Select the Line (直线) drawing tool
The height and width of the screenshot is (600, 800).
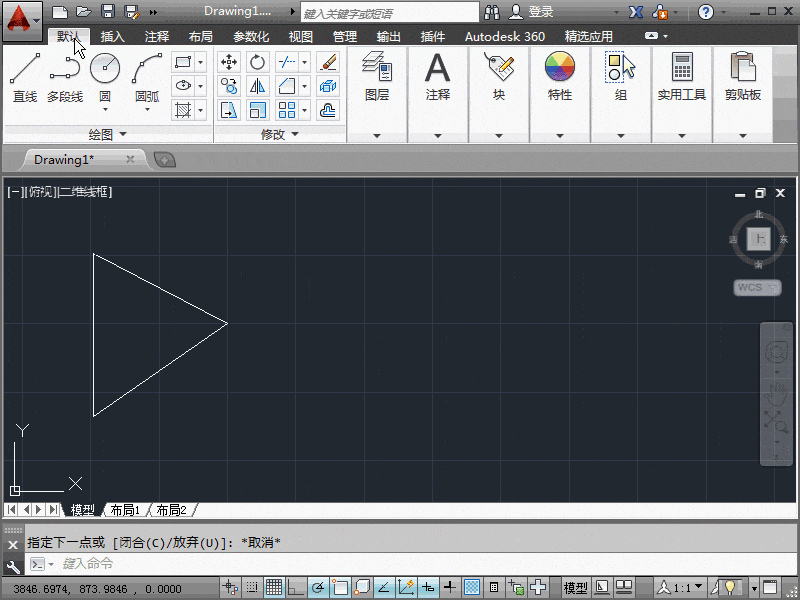click(24, 75)
